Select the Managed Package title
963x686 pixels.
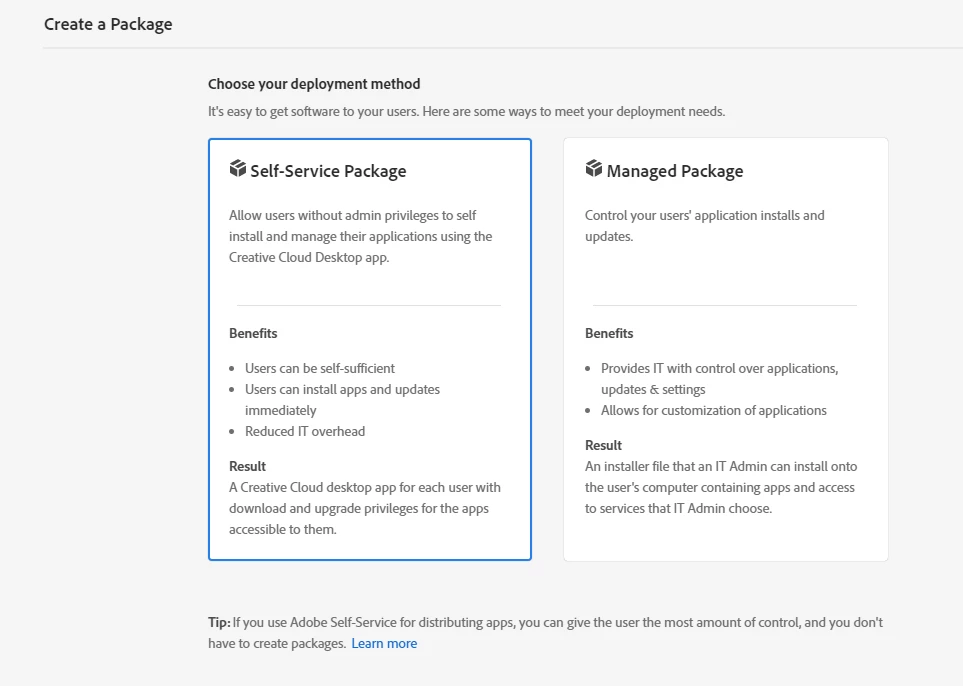pyautogui.click(x=675, y=171)
